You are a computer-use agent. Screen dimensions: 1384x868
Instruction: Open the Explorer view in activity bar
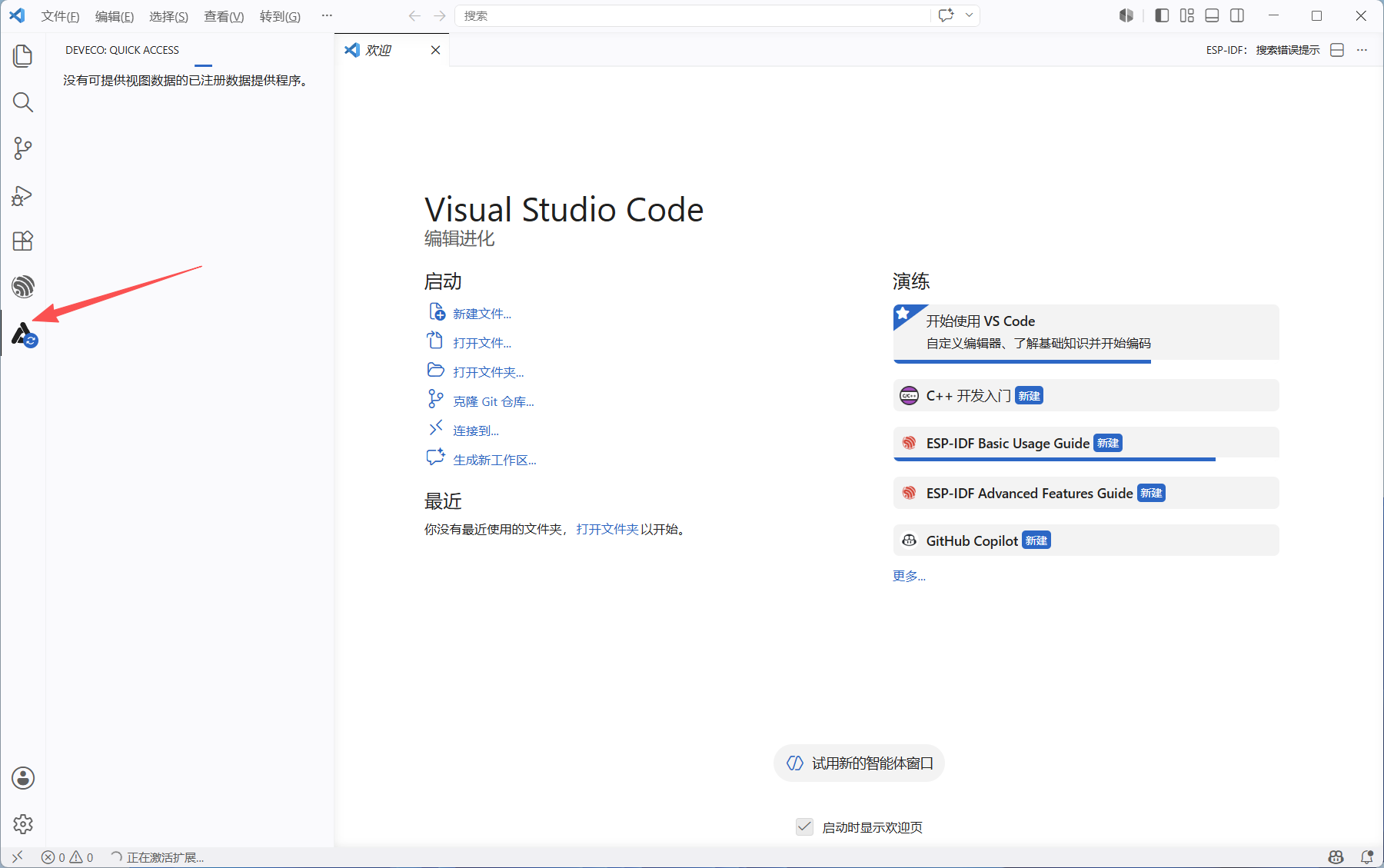(23, 56)
